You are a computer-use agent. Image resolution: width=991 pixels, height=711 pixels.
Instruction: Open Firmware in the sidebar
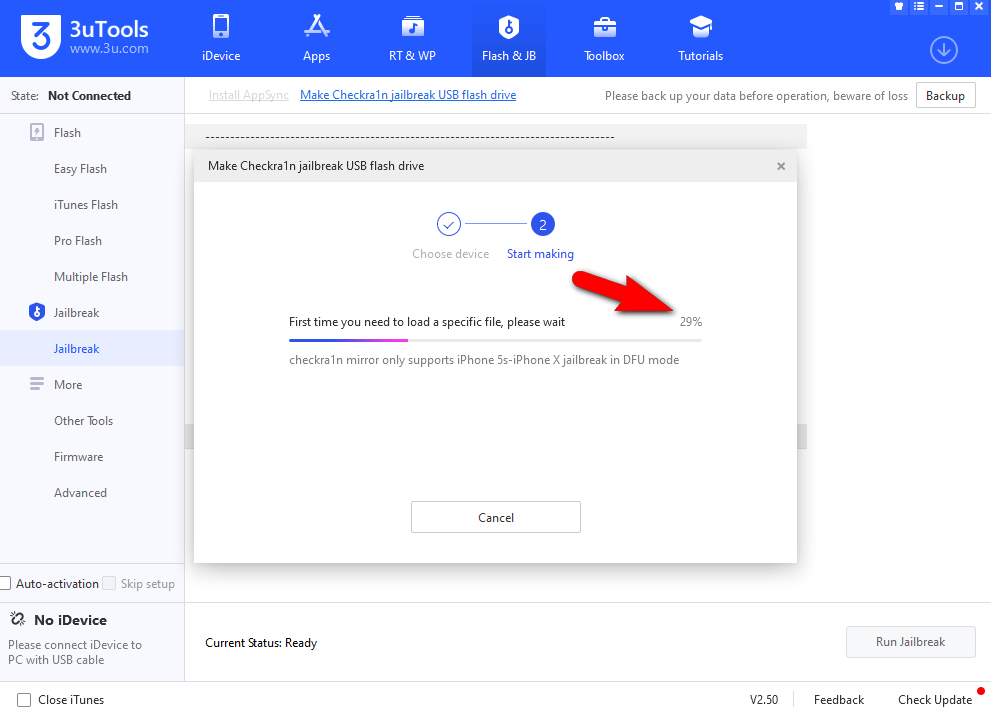point(78,457)
